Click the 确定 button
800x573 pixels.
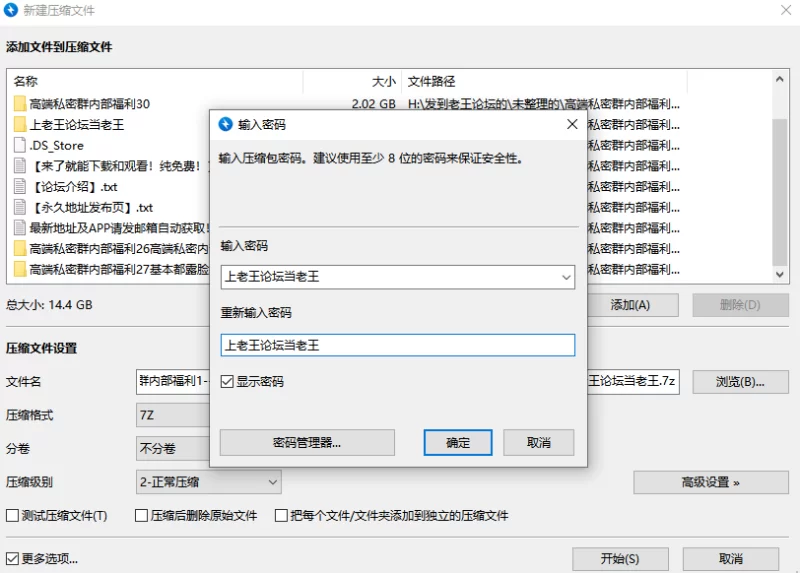tap(458, 442)
